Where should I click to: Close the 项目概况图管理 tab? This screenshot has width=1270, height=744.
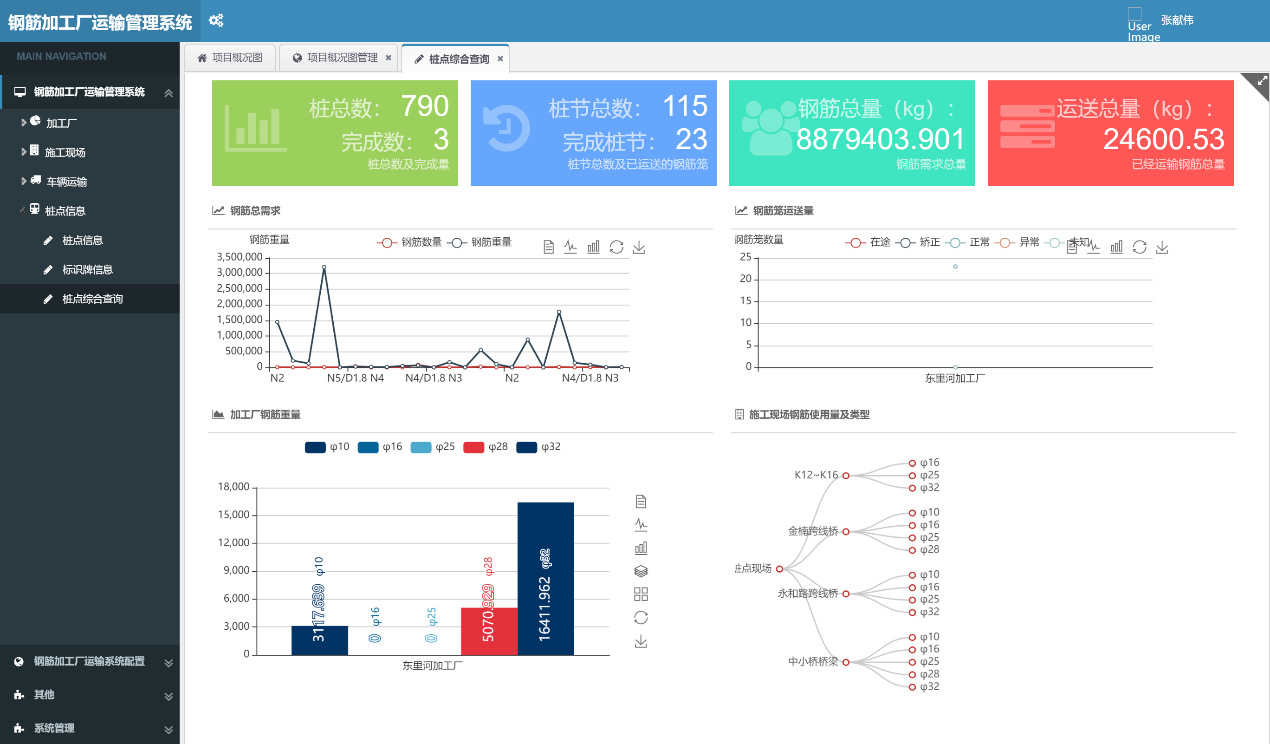[x=388, y=58]
